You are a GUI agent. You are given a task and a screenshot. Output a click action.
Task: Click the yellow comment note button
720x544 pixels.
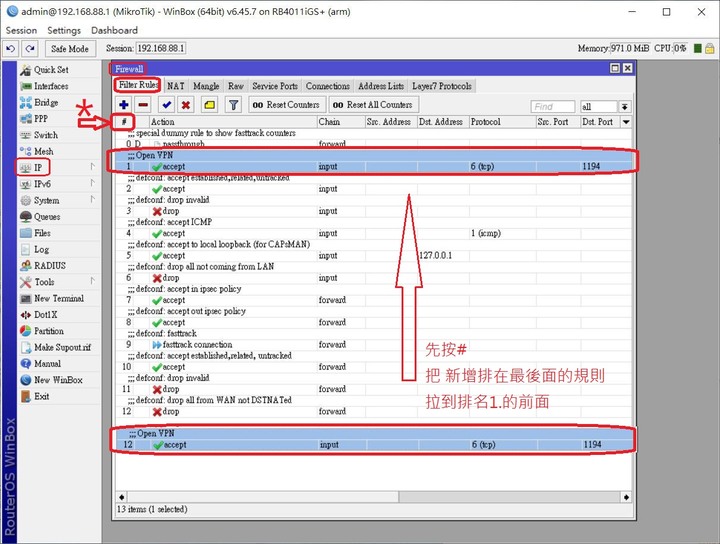pyautogui.click(x=209, y=105)
